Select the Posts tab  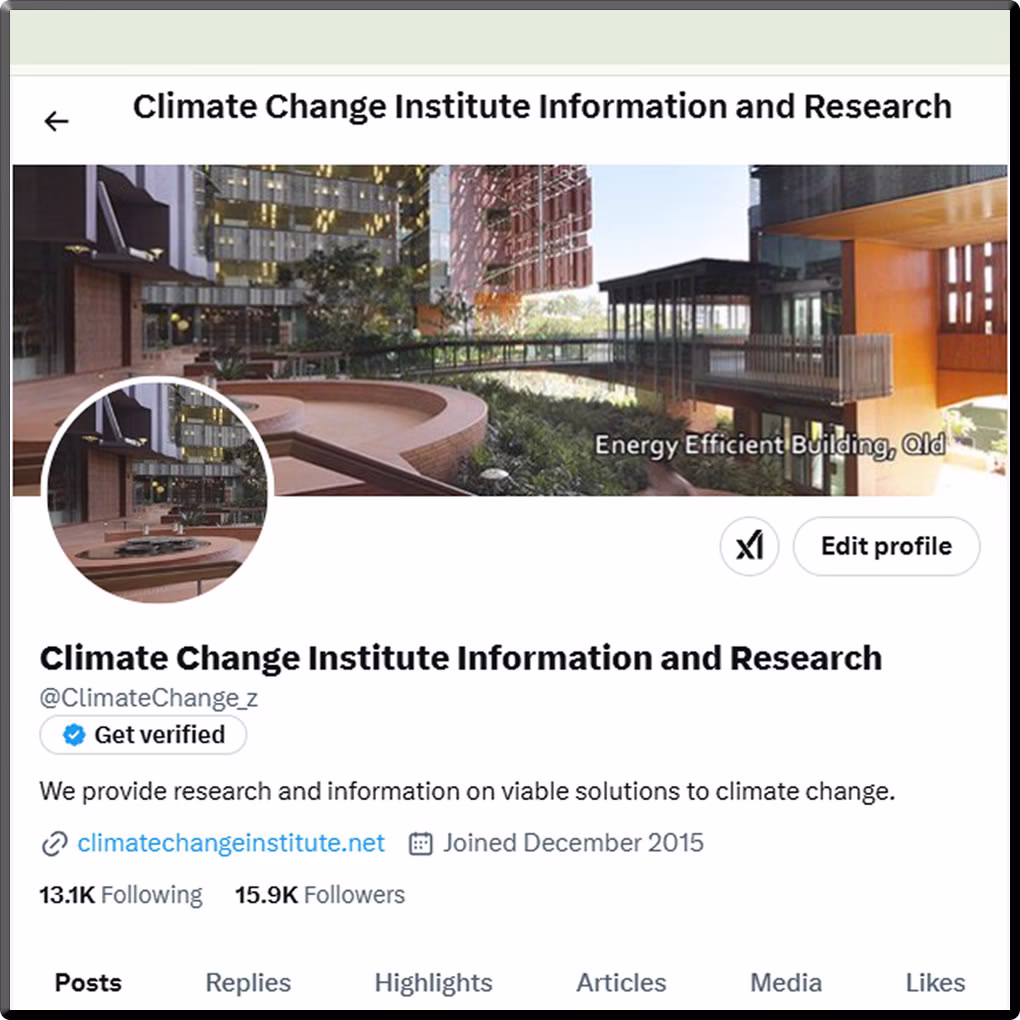tap(88, 982)
